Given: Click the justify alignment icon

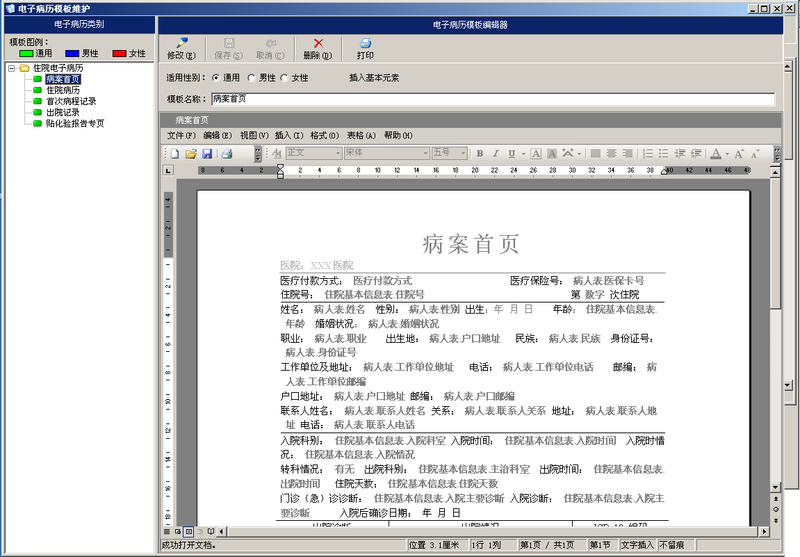Looking at the screenshot, I should click(x=595, y=153).
